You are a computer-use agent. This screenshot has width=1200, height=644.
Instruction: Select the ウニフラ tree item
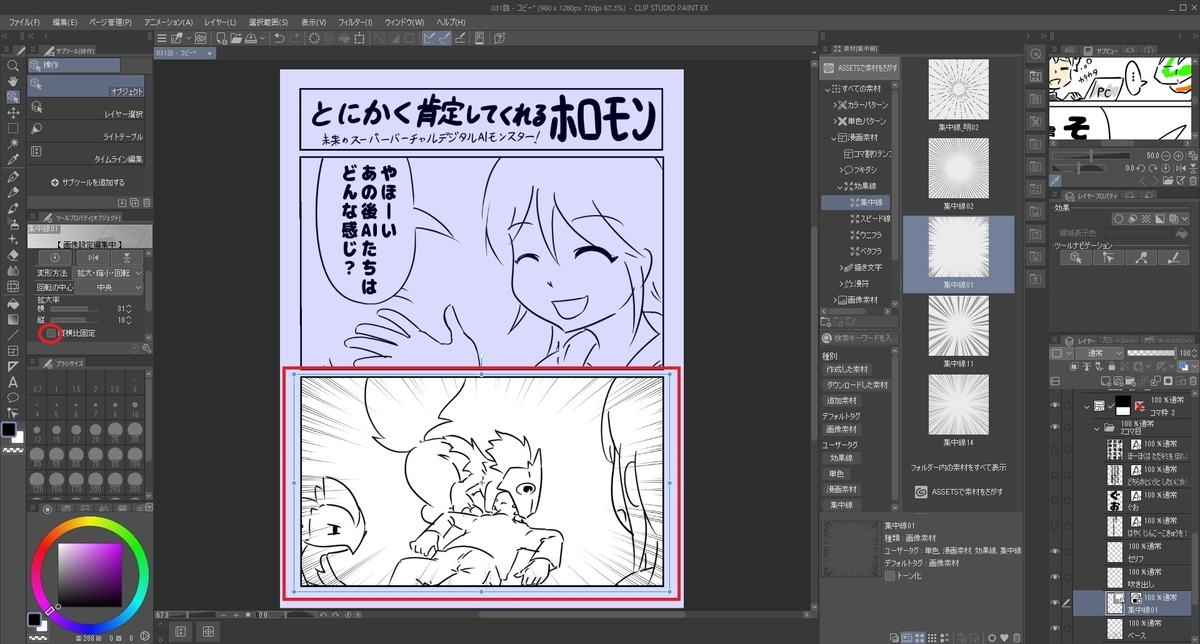864,234
